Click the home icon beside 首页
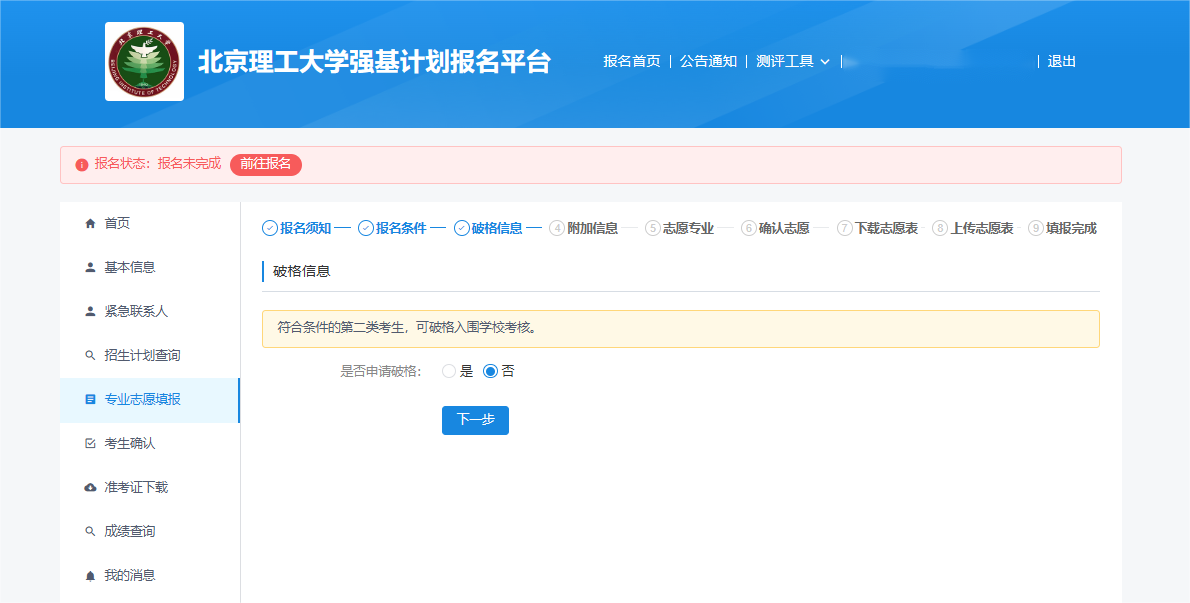 [90, 224]
